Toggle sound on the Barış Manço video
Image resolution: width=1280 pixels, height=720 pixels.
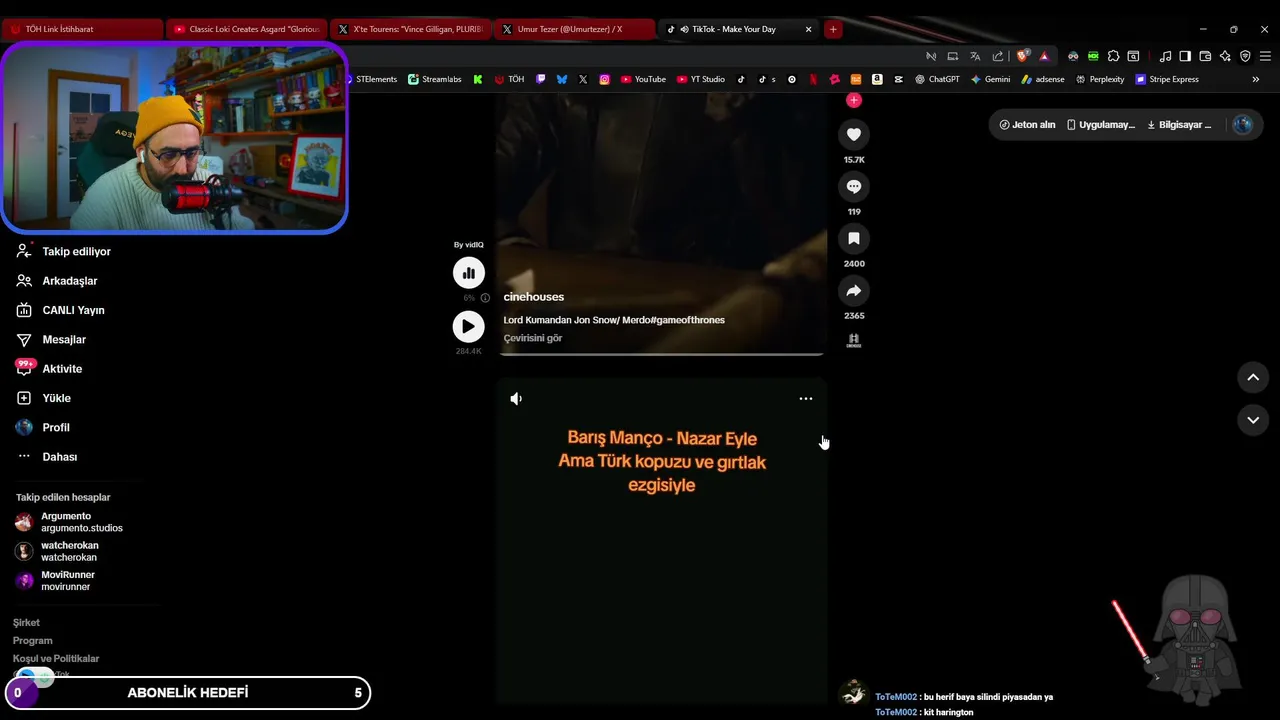[x=516, y=399]
